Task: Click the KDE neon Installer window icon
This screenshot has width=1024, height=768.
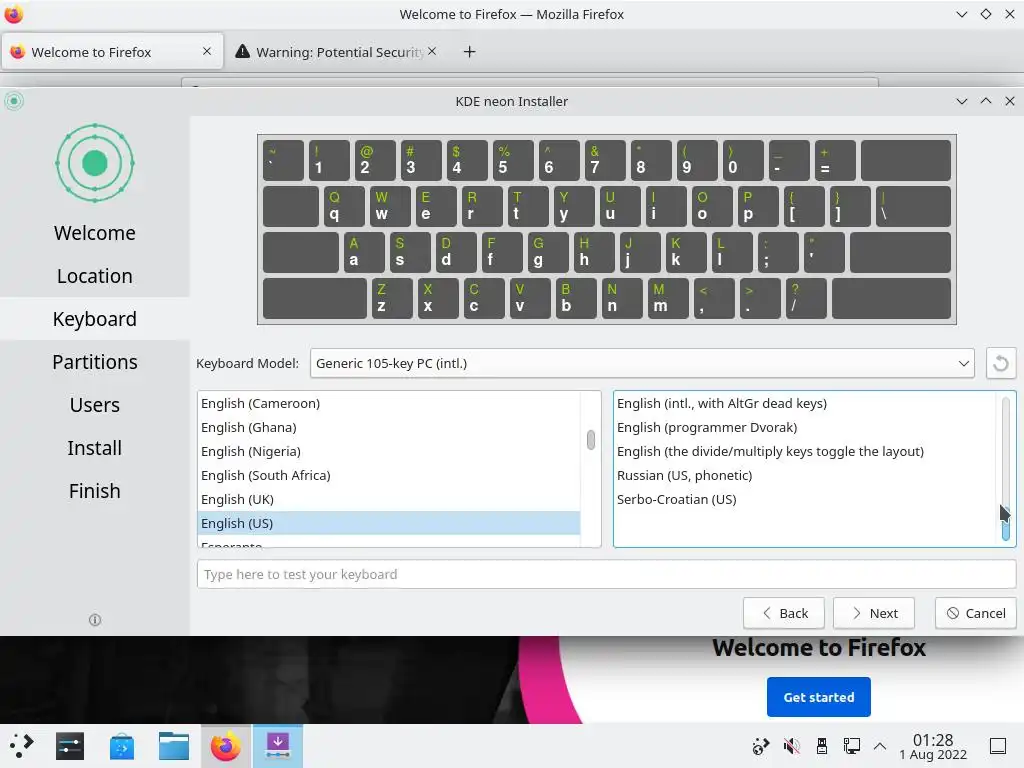Action: pyautogui.click(x=14, y=101)
